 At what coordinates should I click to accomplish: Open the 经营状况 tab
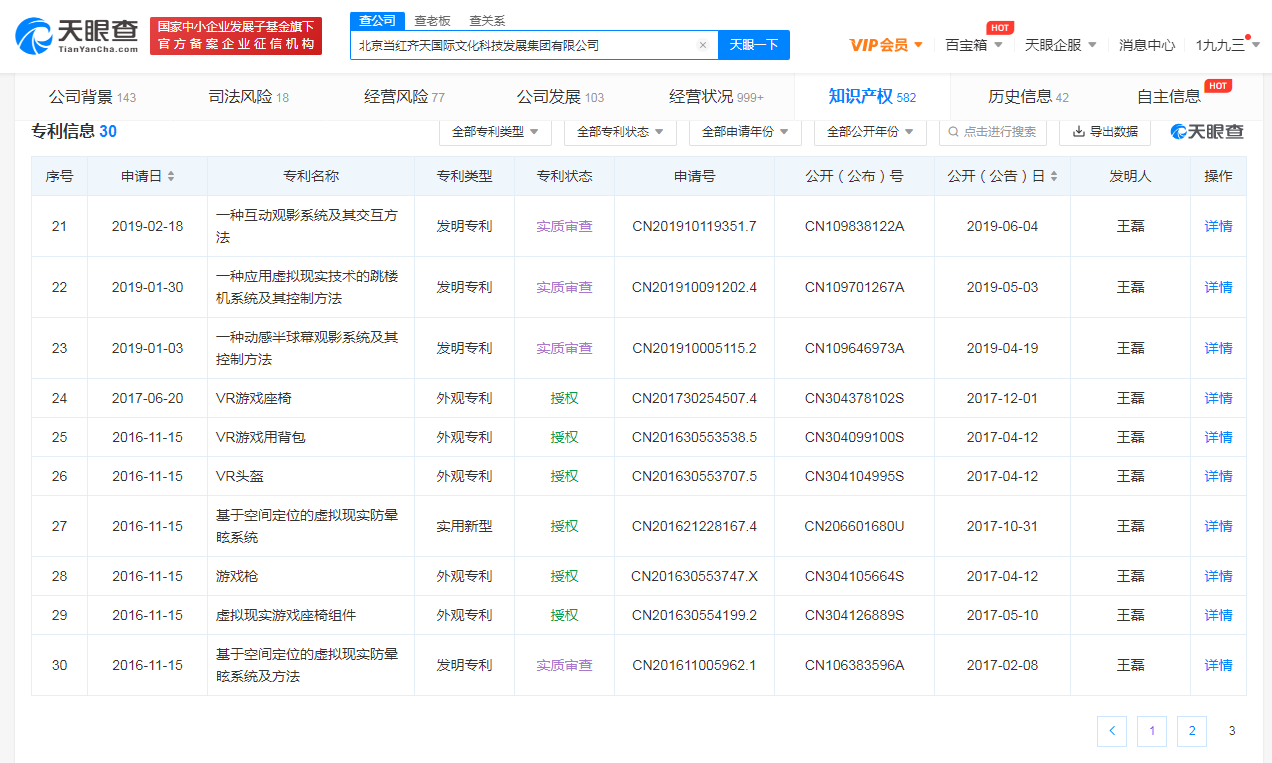click(x=716, y=97)
